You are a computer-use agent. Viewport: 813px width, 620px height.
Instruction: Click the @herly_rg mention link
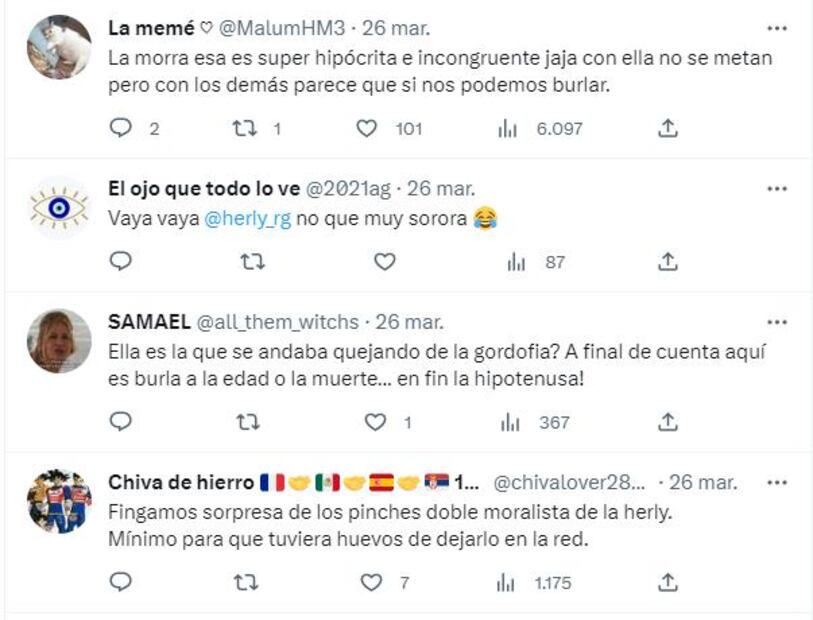(247, 219)
